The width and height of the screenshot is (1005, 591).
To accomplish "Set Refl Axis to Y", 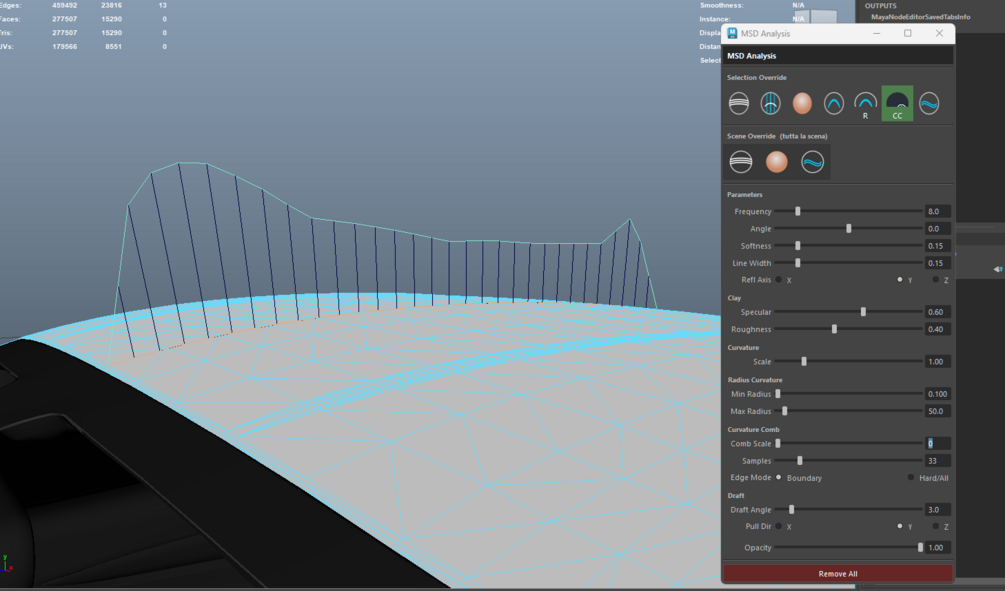I will tap(900, 279).
